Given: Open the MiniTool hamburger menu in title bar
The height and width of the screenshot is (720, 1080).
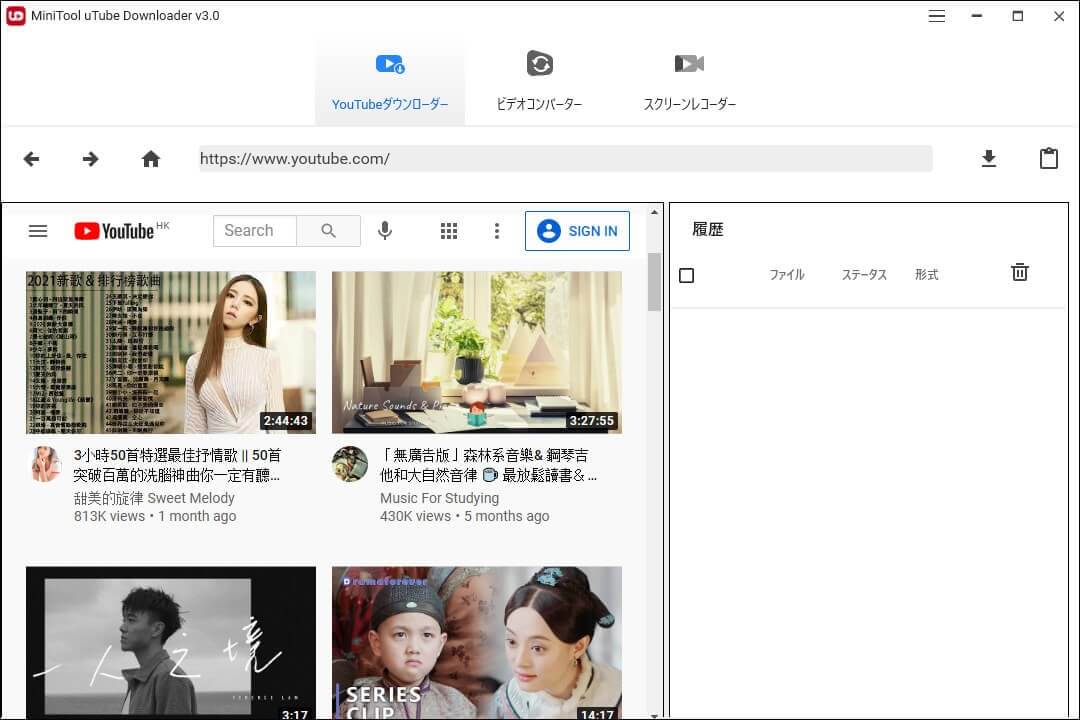Looking at the screenshot, I should coord(936,16).
